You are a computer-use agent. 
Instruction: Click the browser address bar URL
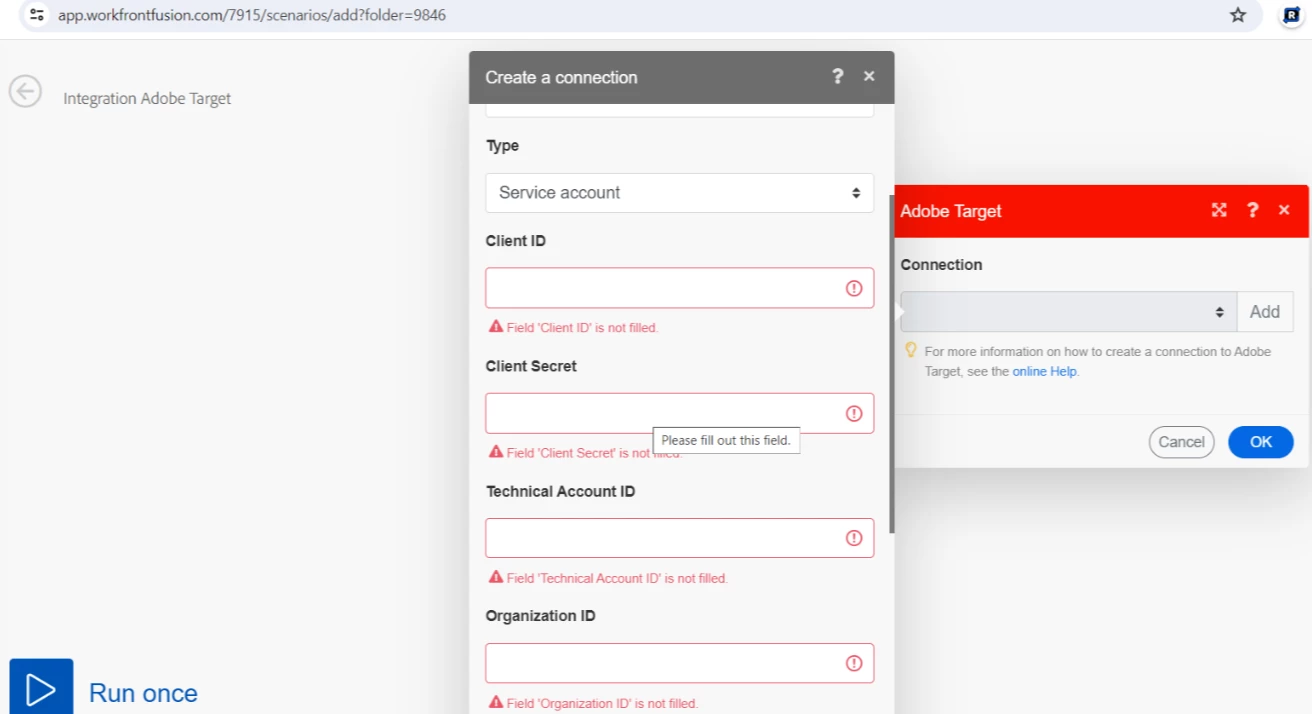(252, 15)
